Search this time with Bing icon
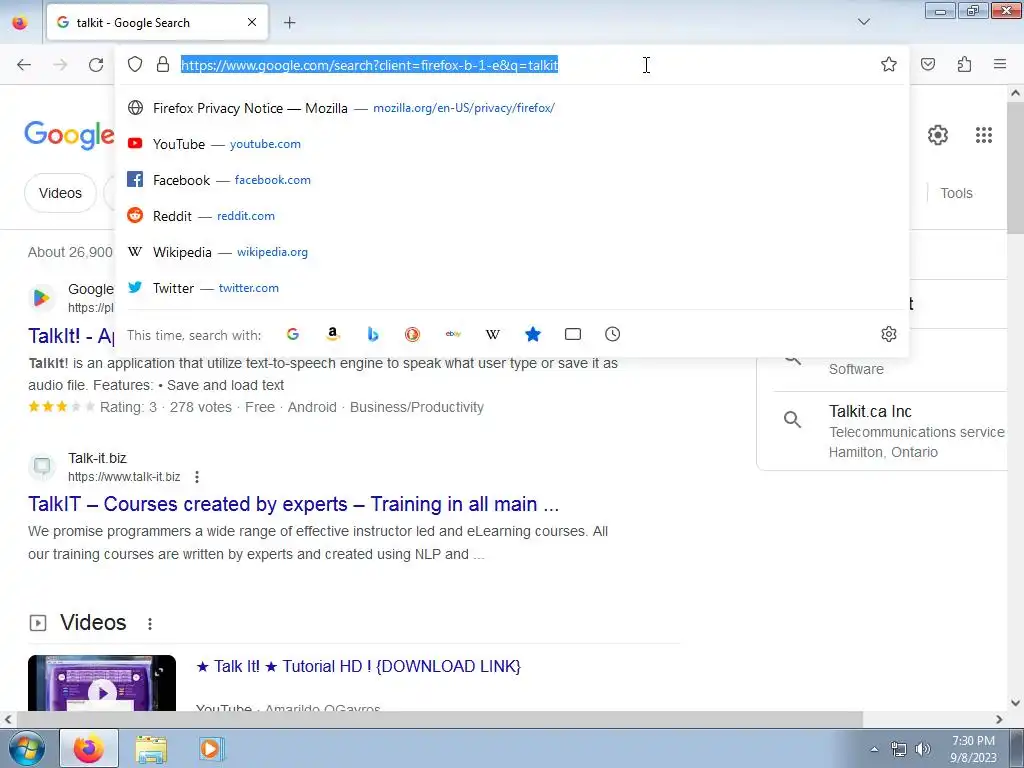 [373, 334]
